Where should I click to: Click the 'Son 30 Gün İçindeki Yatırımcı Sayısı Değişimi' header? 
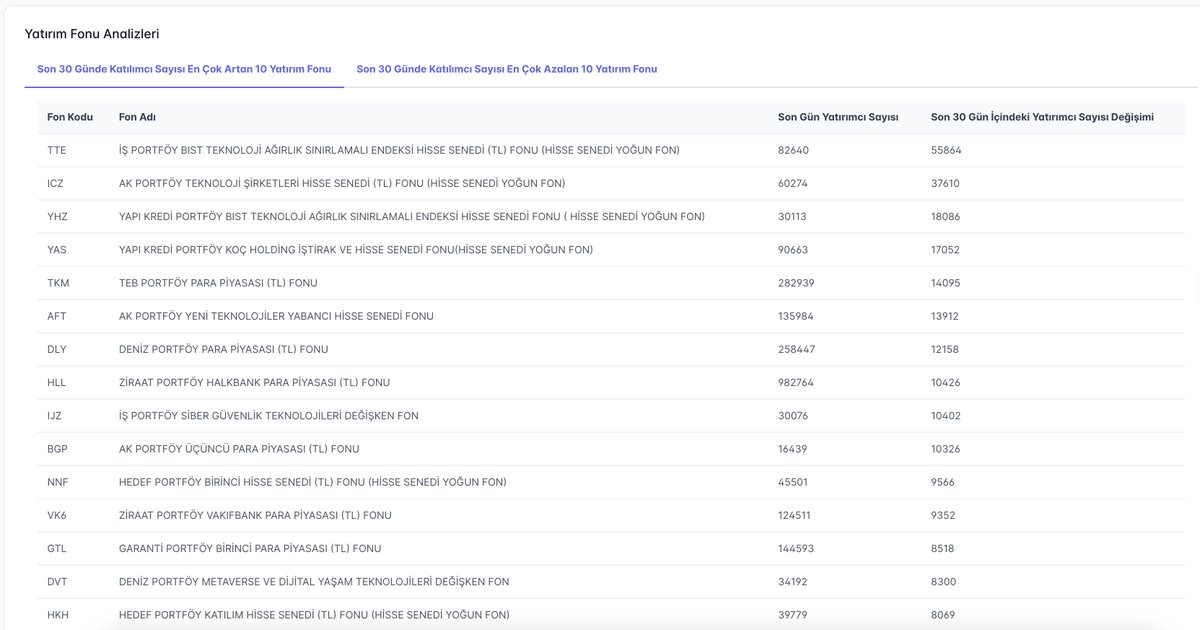tap(1042, 117)
